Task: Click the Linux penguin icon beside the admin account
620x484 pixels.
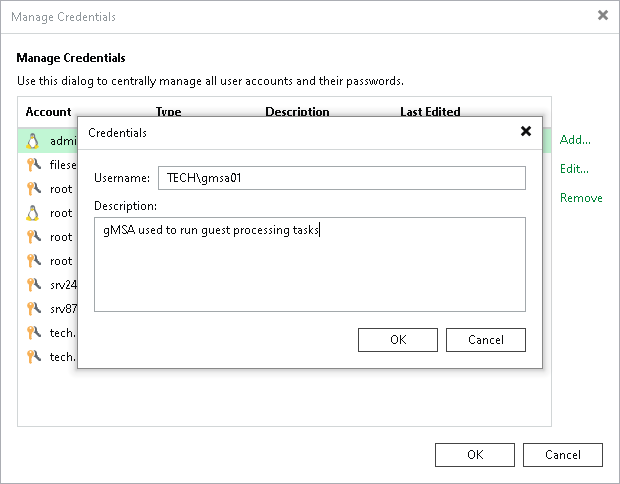Action: coord(32,141)
